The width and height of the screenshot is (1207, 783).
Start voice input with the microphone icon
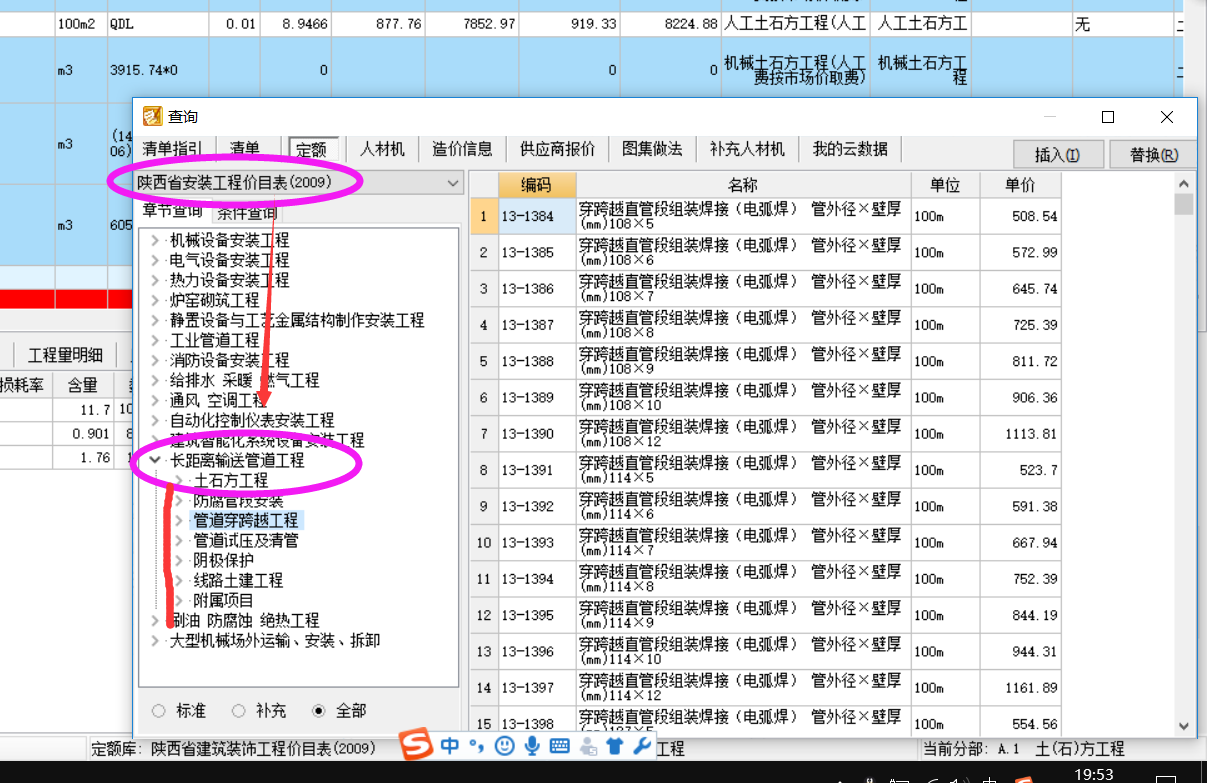tap(532, 746)
